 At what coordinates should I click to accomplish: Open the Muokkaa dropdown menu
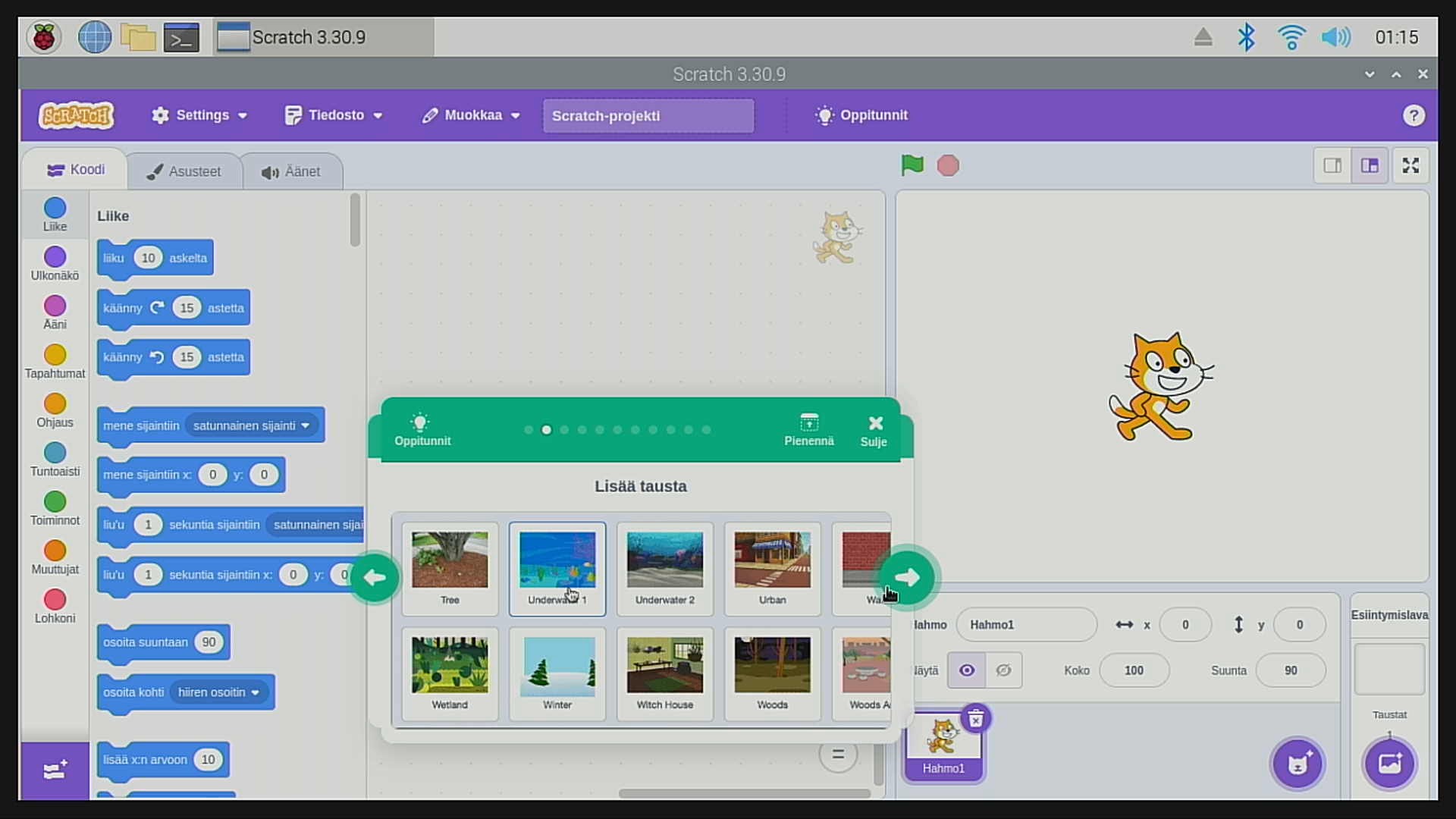coord(471,115)
